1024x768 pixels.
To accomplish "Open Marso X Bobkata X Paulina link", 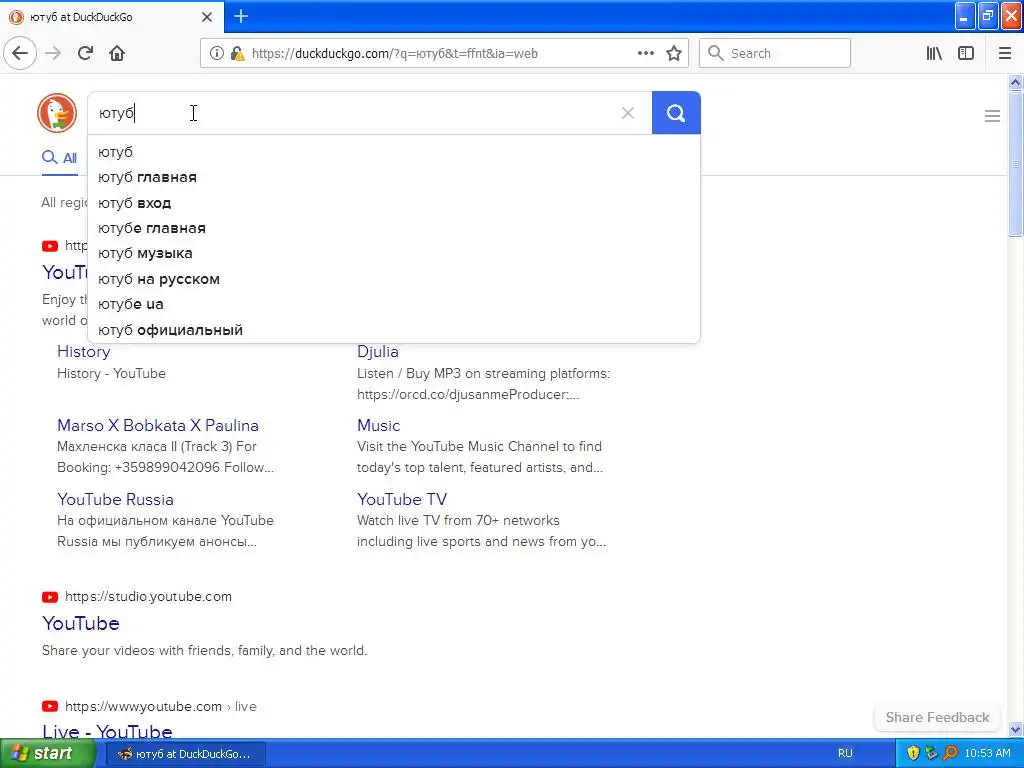I will click(158, 425).
